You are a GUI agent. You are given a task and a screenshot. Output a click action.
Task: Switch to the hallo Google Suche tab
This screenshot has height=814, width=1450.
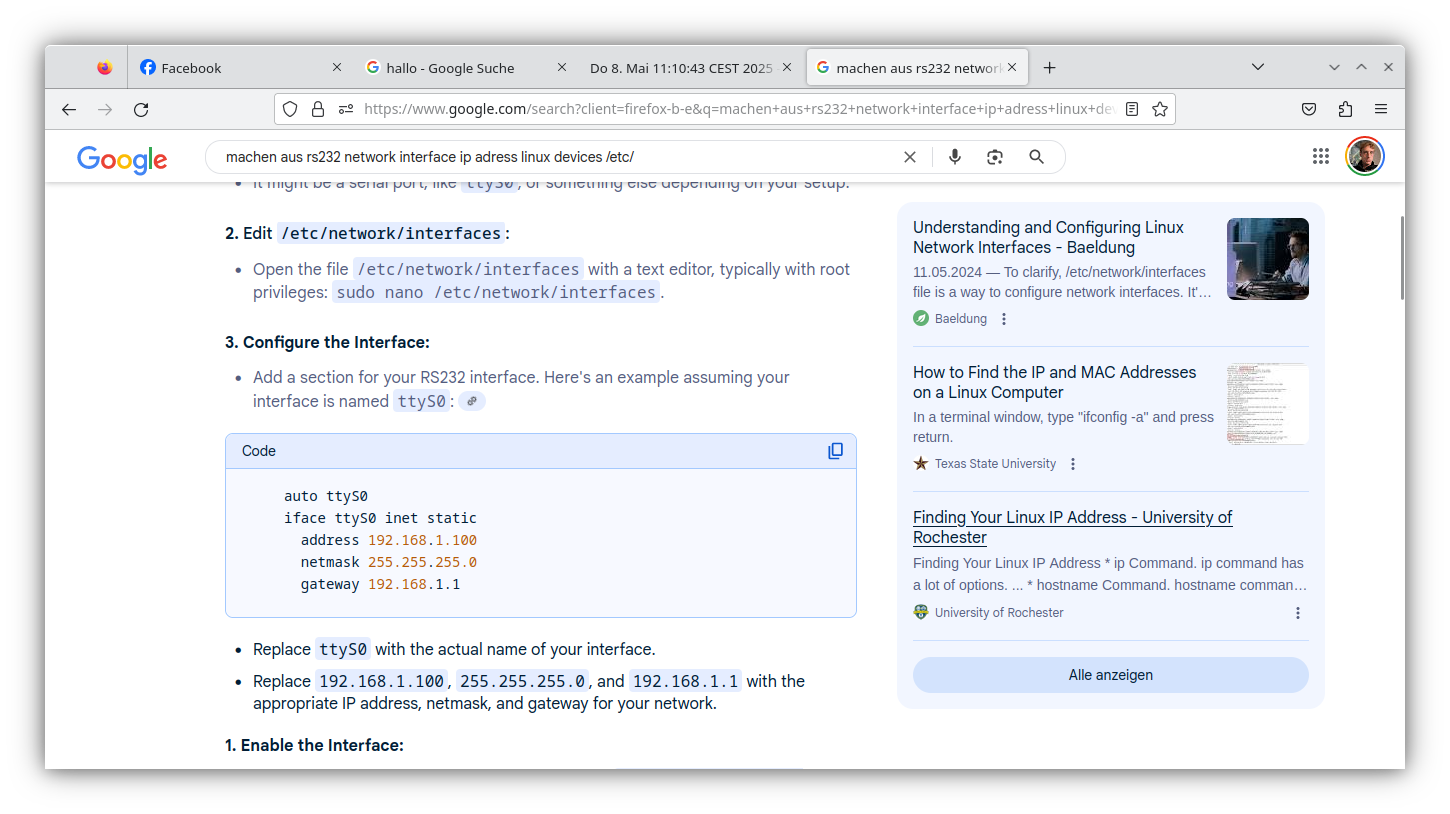(450, 67)
